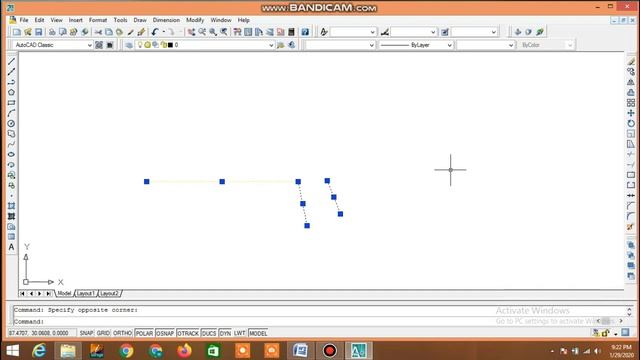Open the Format menu
Screen dimensions: 640x360
98,20
